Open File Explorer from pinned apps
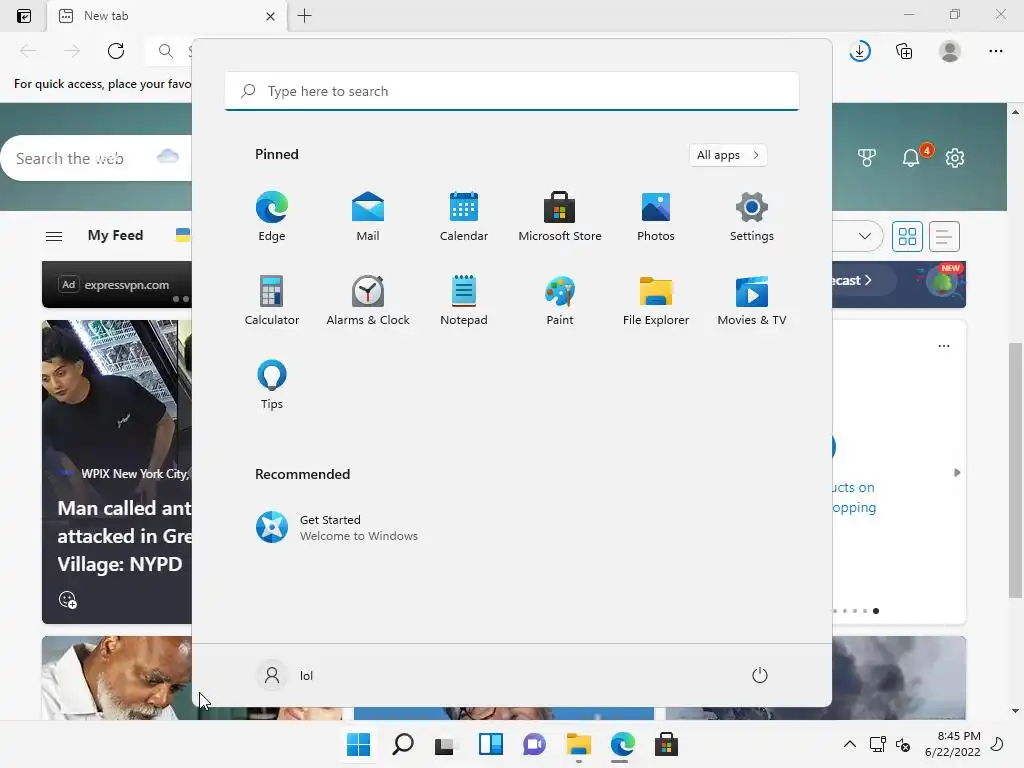The width and height of the screenshot is (1024, 768). [656, 300]
